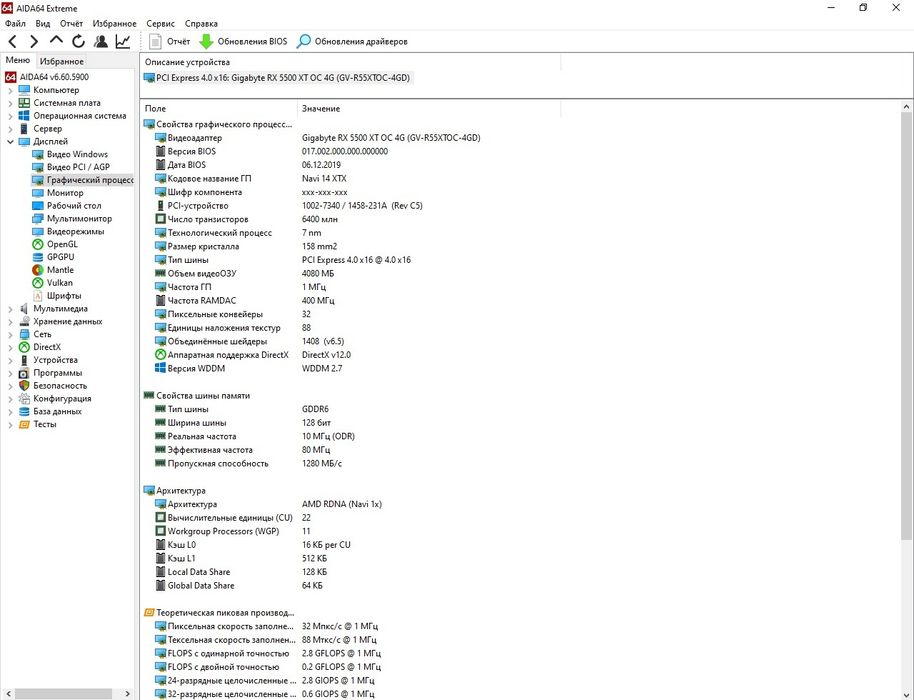Expand the Тесты tree node
Image resolution: width=914 pixels, height=700 pixels.
click(x=10, y=425)
